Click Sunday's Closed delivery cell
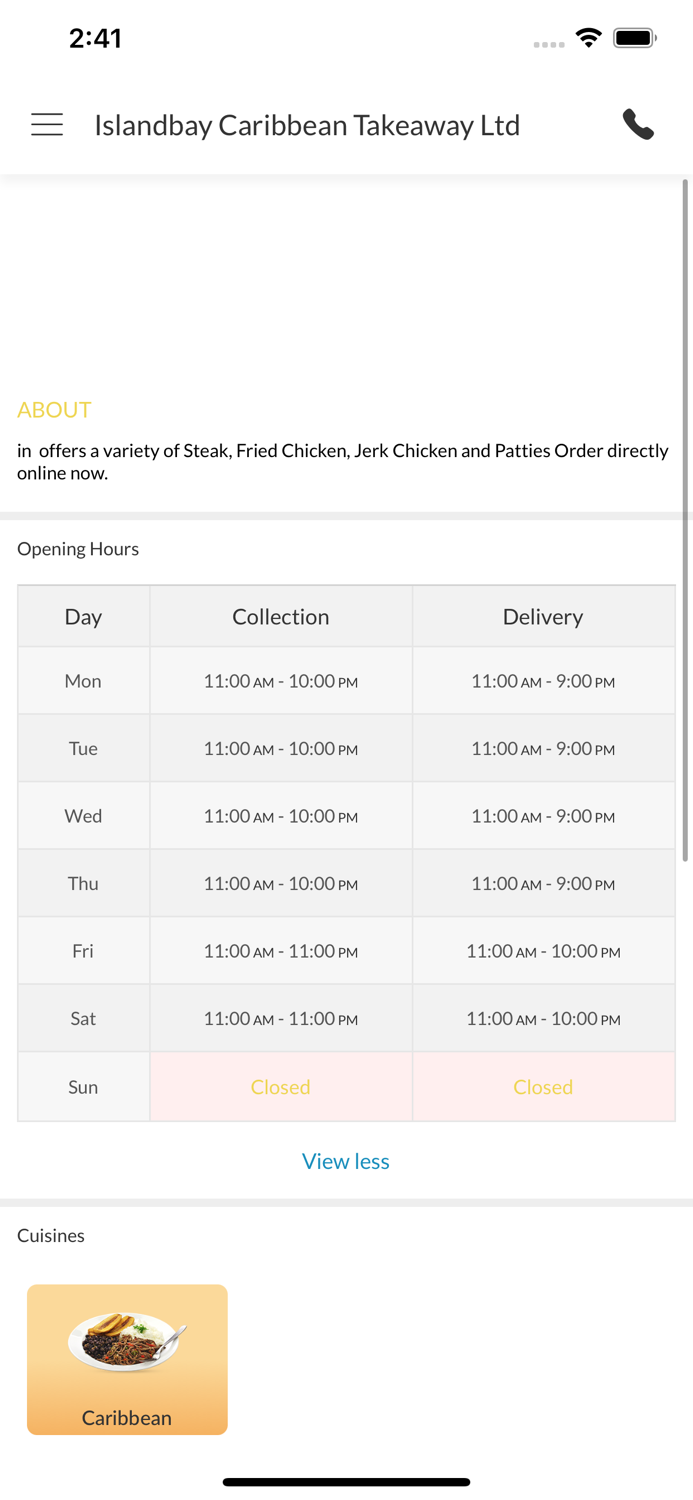 tap(543, 1086)
